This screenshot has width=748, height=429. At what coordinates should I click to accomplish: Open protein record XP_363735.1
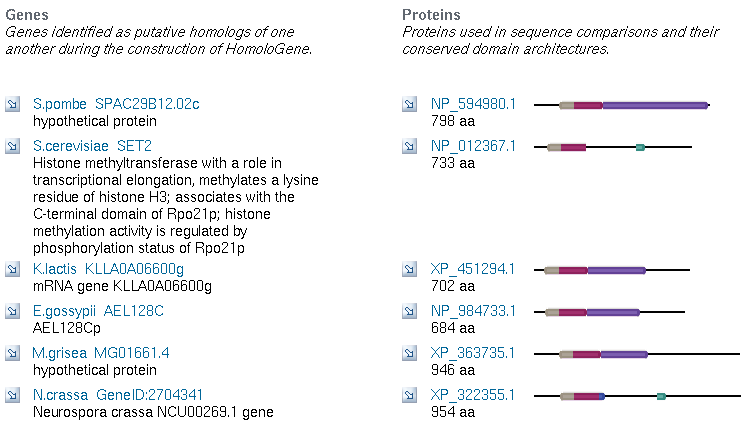(x=473, y=353)
